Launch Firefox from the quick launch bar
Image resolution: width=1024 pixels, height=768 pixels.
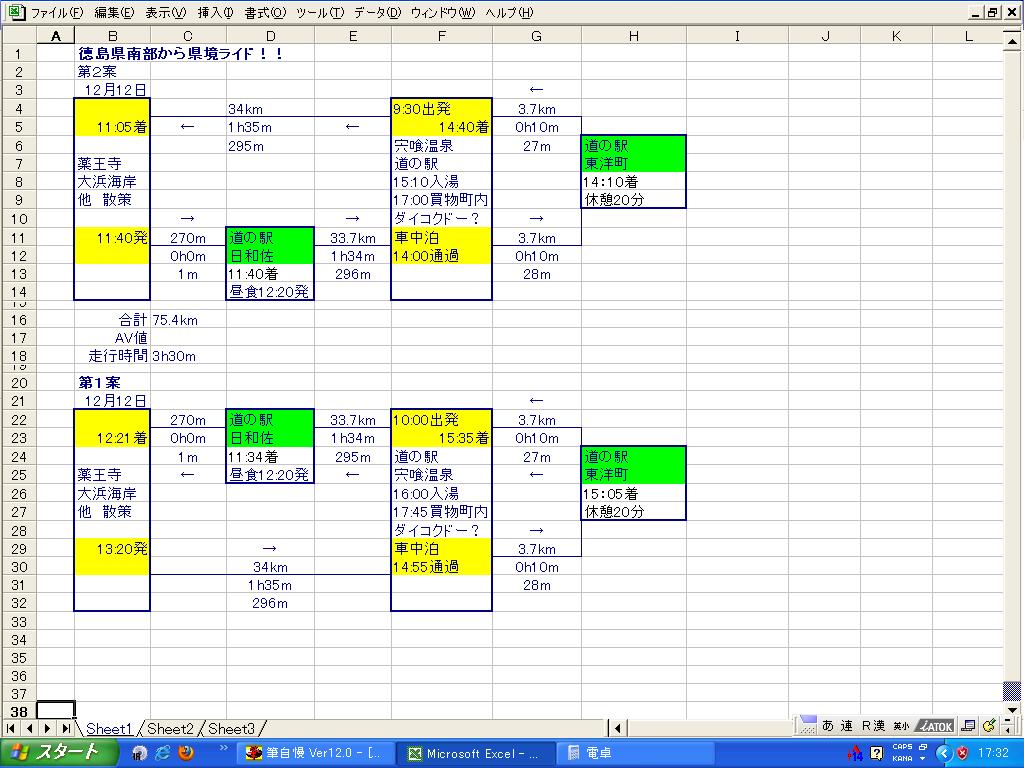pyautogui.click(x=185, y=753)
